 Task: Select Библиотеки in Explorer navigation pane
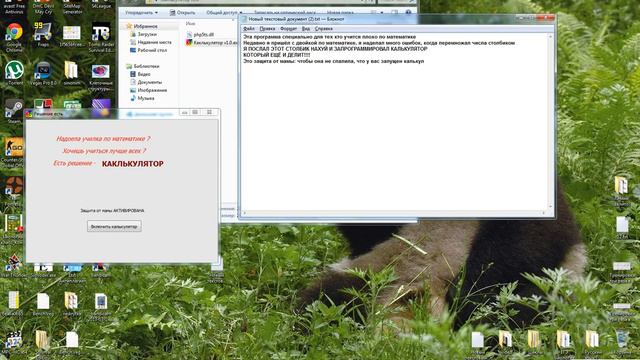click(142, 66)
